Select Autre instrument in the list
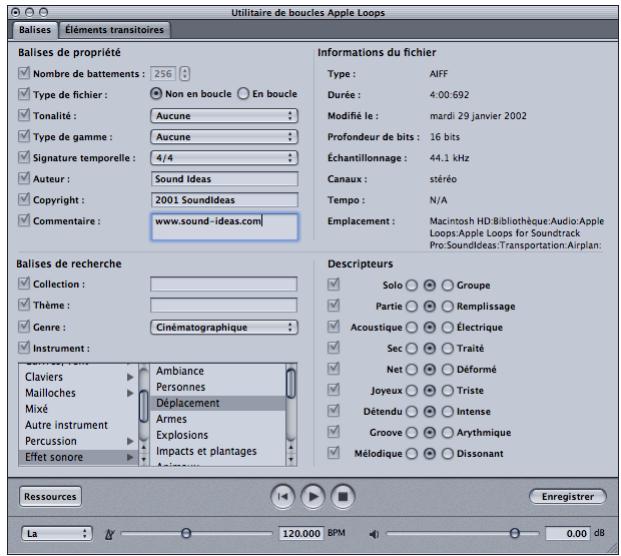621x556 pixels. (78, 425)
